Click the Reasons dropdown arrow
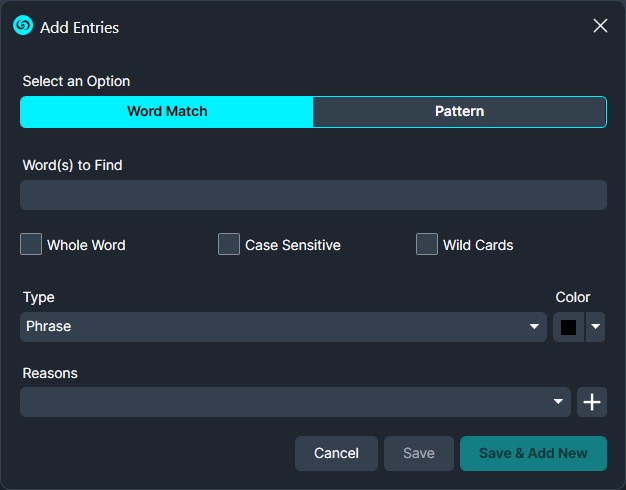This screenshot has width=626, height=490. click(559, 402)
